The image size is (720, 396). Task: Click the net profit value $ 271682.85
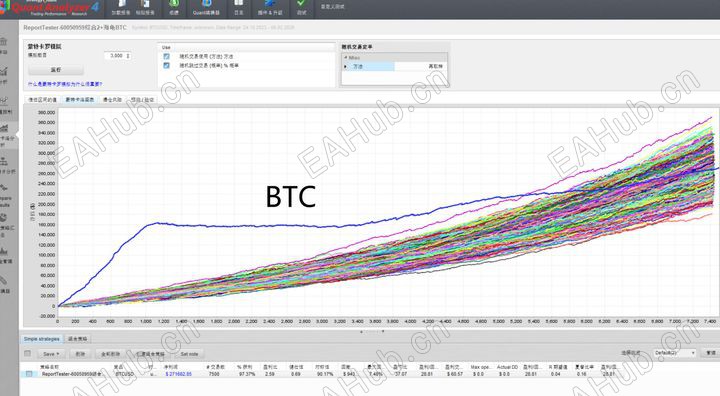point(178,374)
